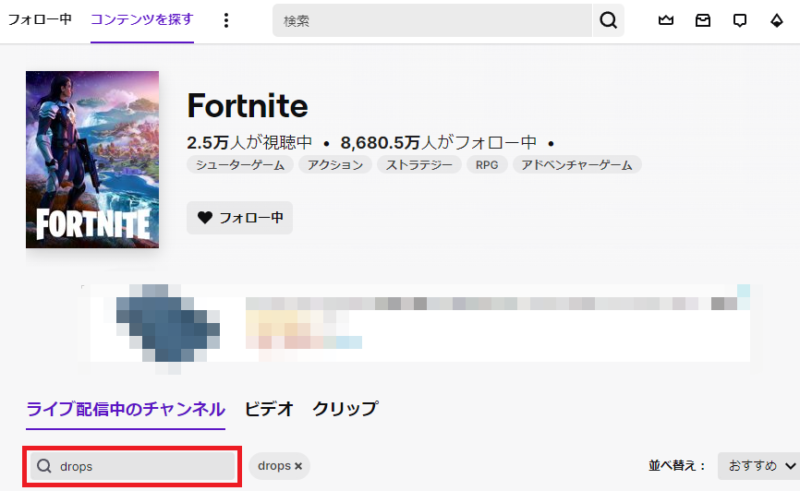Open the three-dot more menu
This screenshot has width=800, height=491.
tap(226, 20)
